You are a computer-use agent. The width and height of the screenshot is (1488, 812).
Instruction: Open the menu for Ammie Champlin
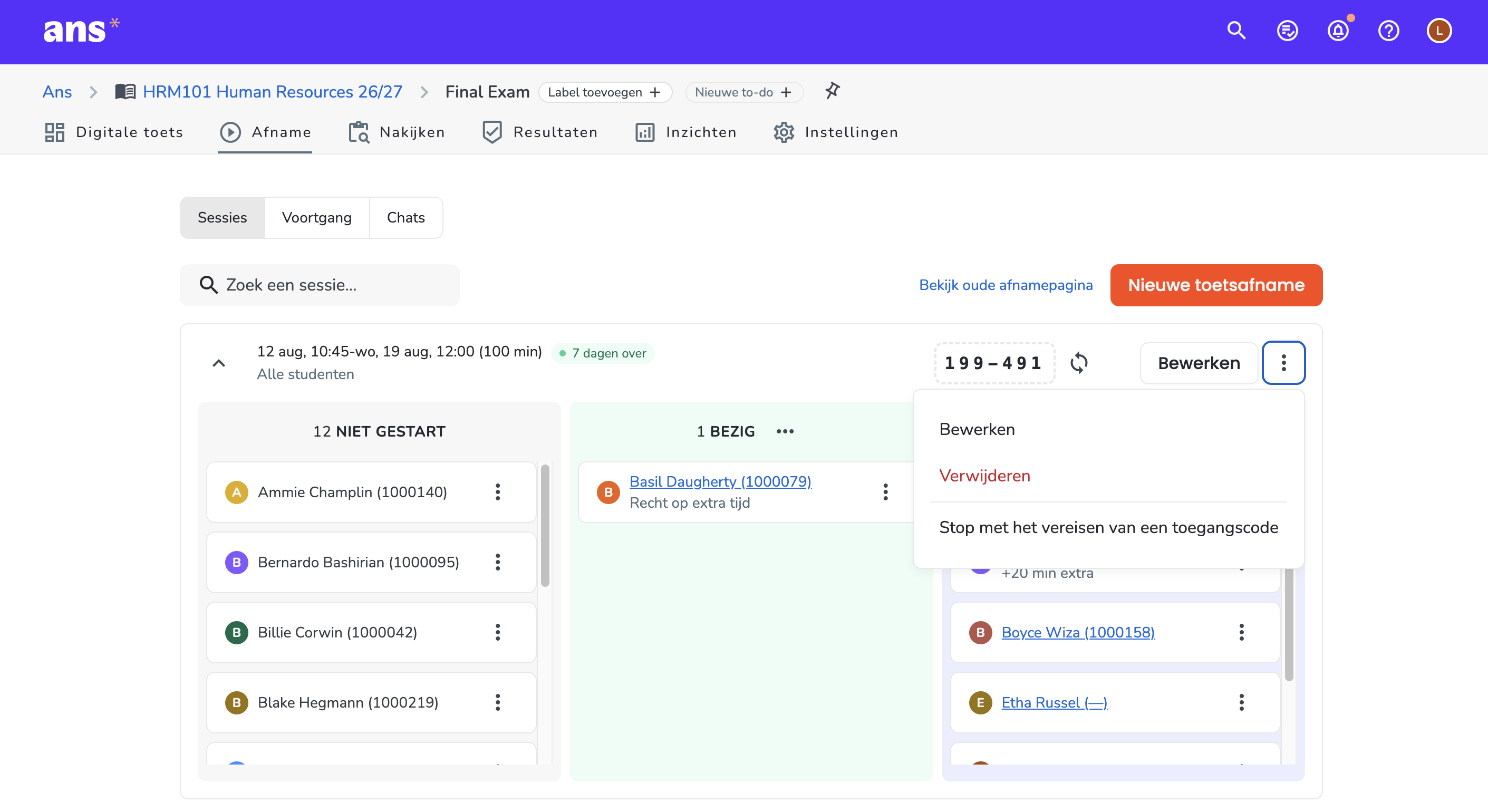497,492
